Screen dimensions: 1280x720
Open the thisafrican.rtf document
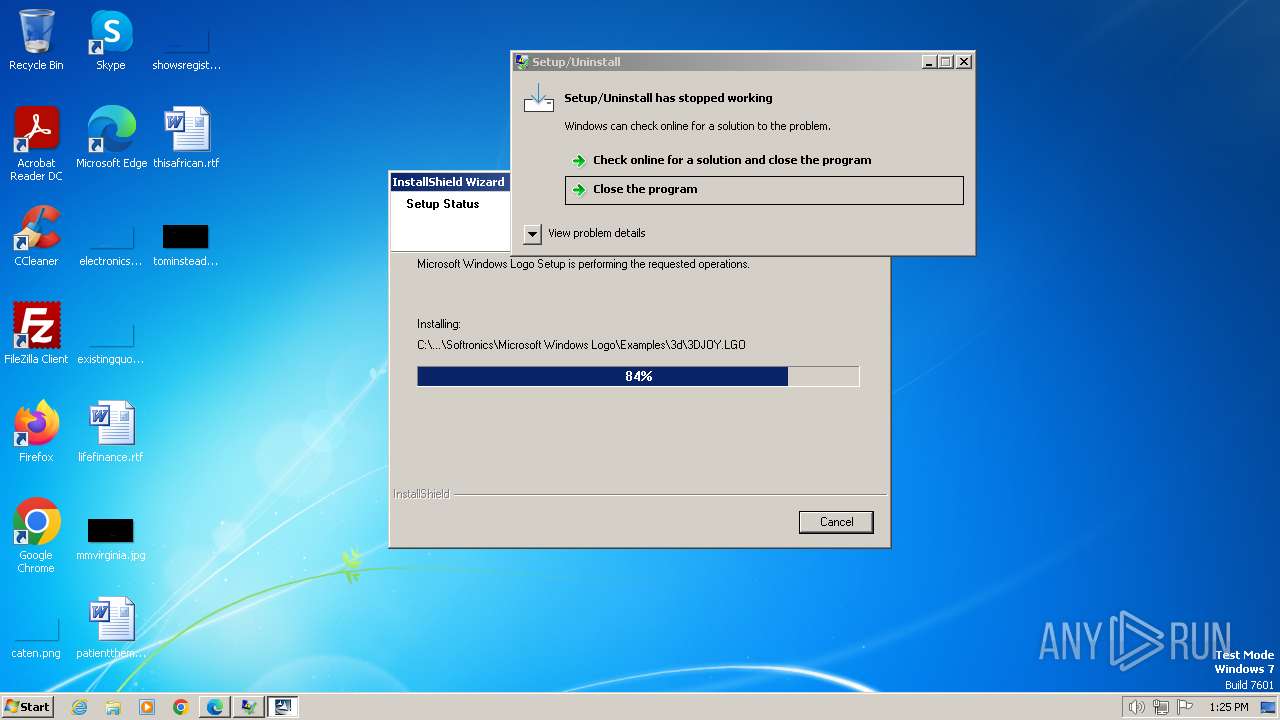click(186, 138)
